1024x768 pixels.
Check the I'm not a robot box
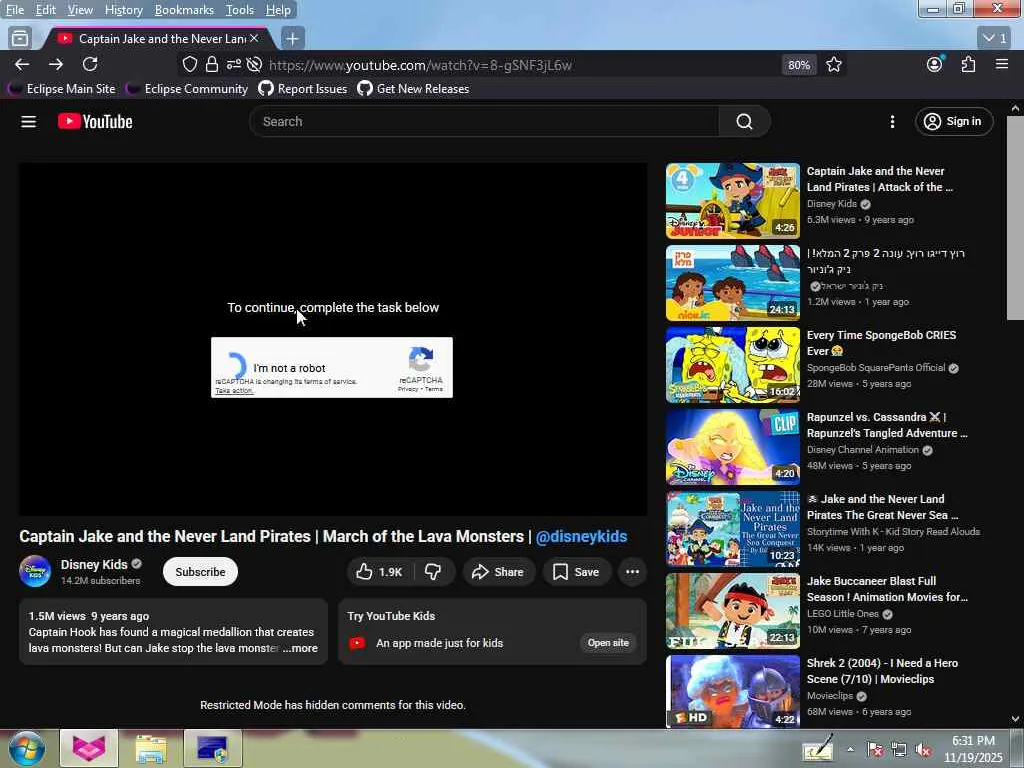236,366
